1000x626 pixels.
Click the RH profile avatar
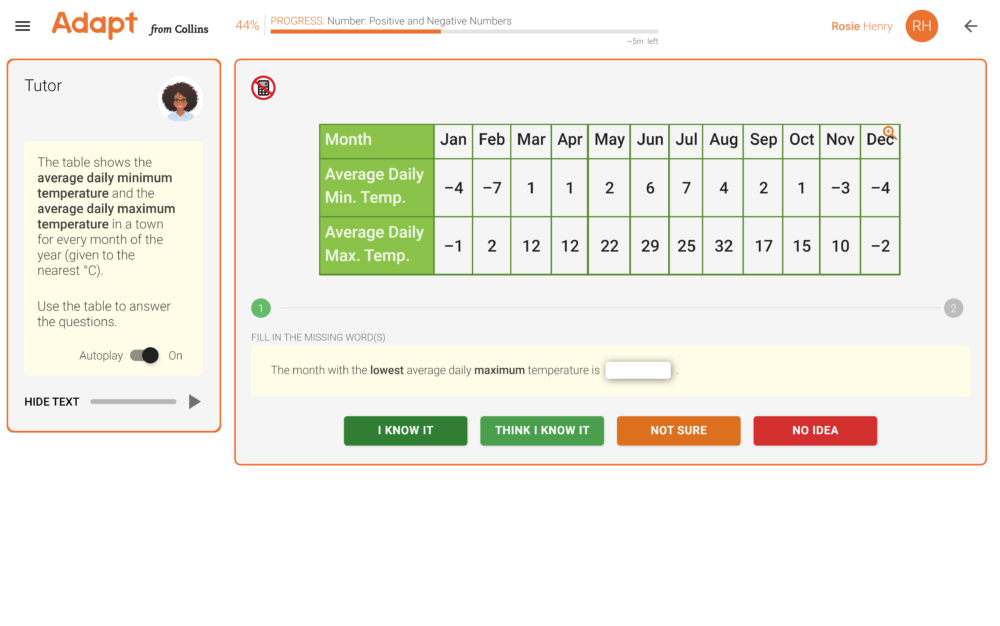pos(921,26)
